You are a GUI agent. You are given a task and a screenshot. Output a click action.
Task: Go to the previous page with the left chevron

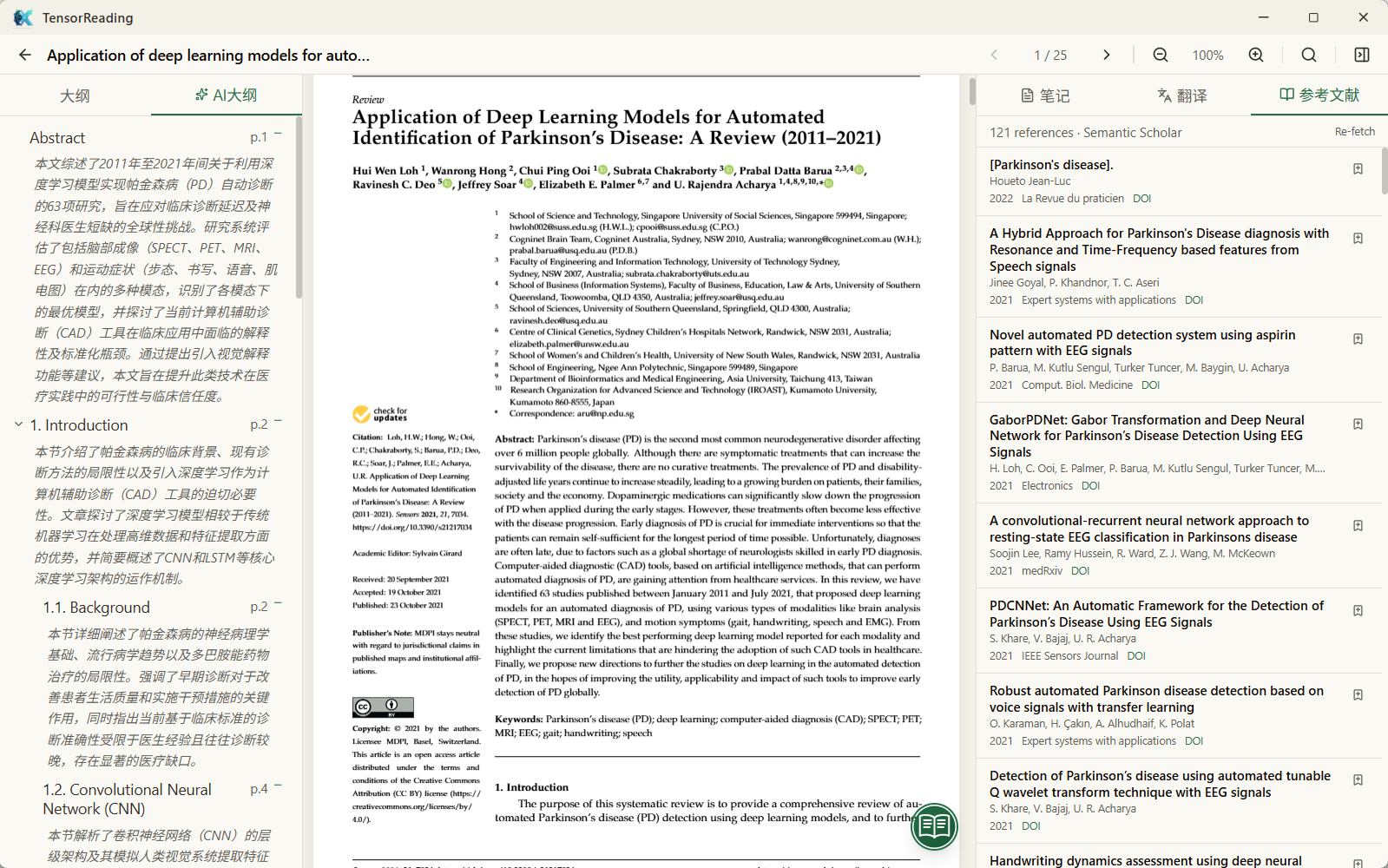[x=994, y=55]
